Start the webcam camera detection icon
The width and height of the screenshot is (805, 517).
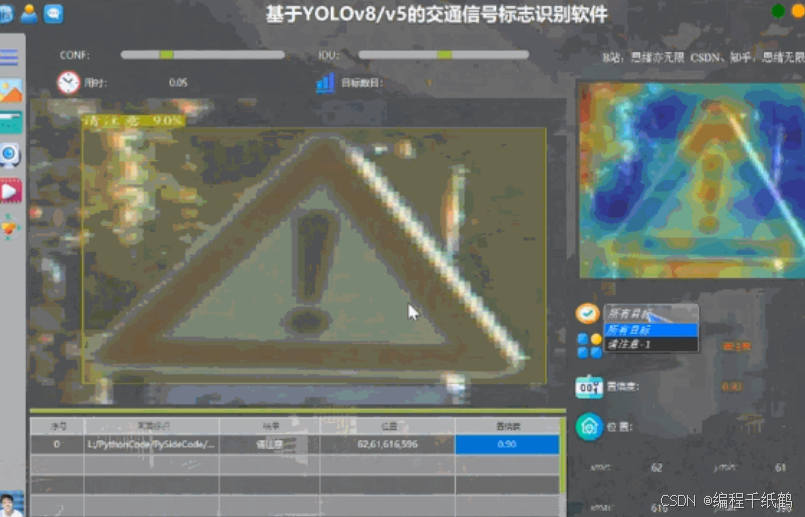coord(10,156)
